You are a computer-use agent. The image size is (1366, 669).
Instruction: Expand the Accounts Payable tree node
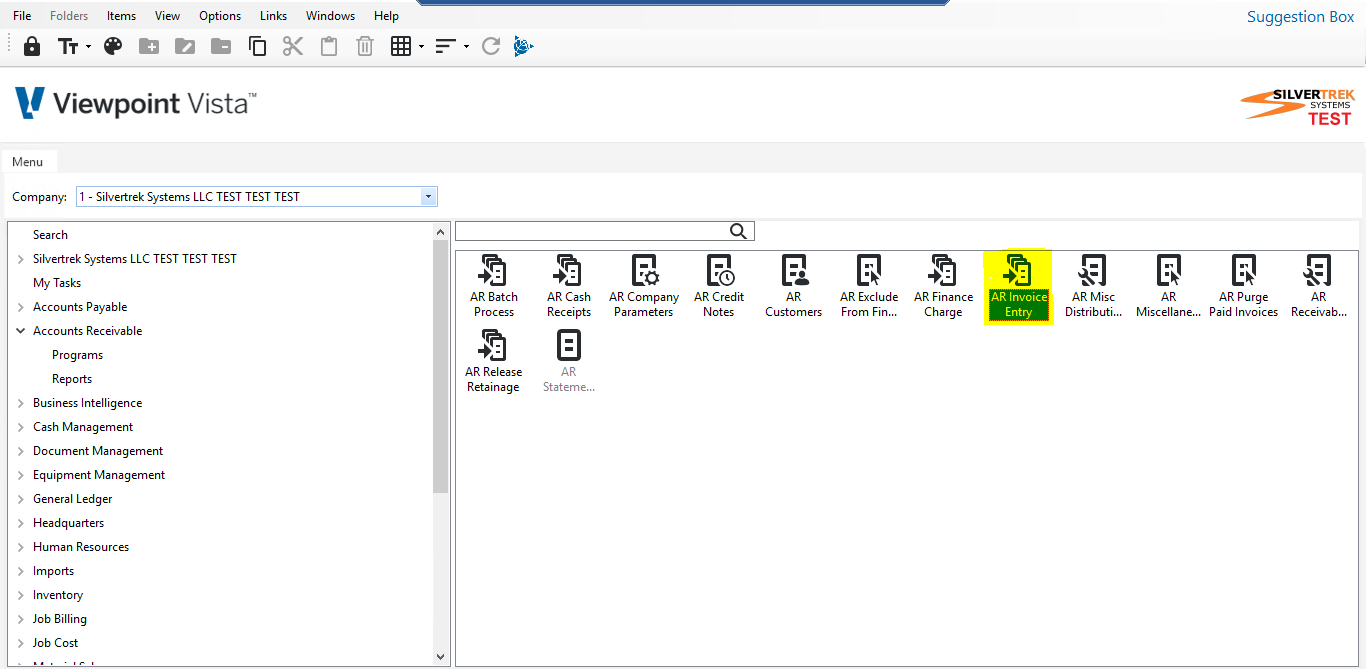[x=21, y=307]
